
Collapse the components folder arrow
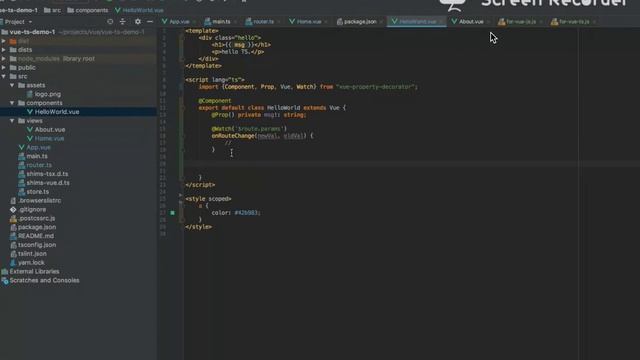tap(12, 103)
